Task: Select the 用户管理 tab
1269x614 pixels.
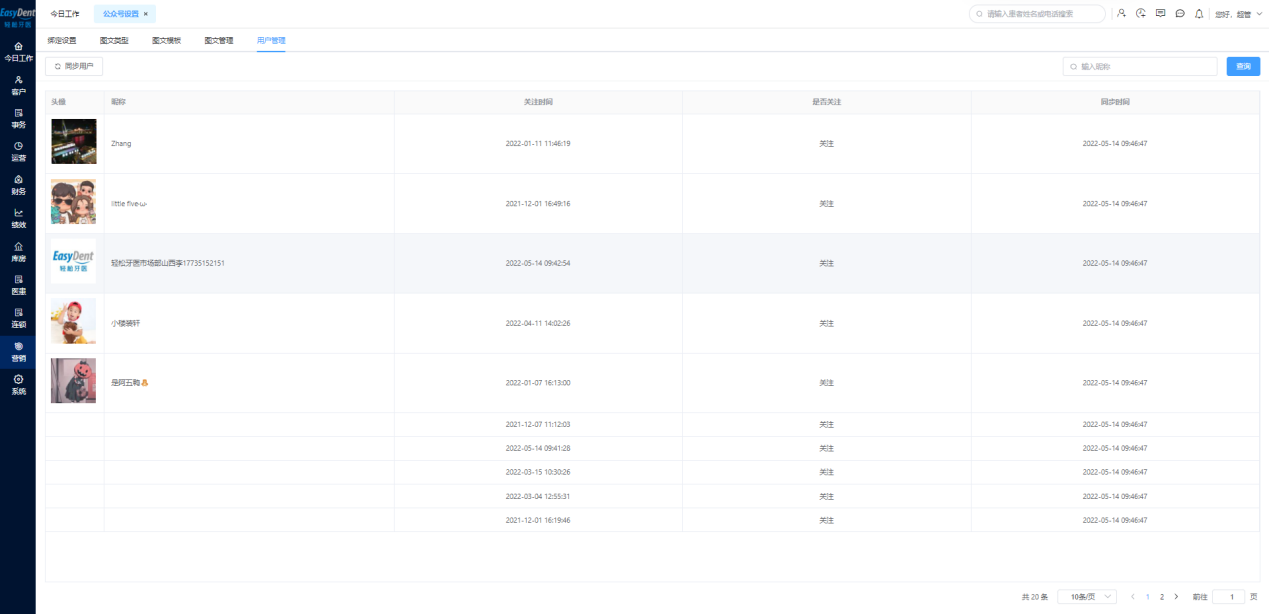Action: 271,41
